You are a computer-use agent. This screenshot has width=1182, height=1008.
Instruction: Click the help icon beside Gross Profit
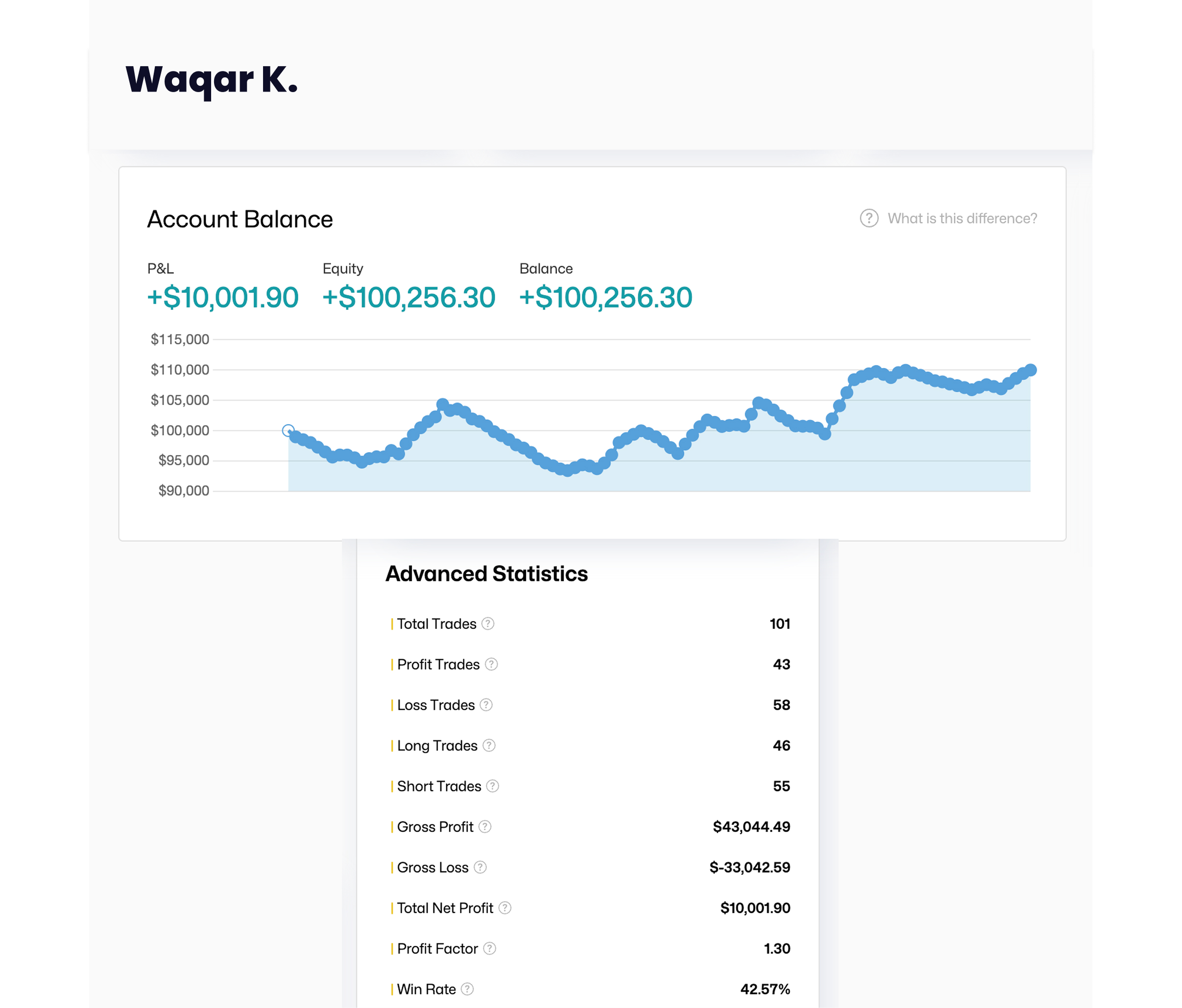point(485,826)
